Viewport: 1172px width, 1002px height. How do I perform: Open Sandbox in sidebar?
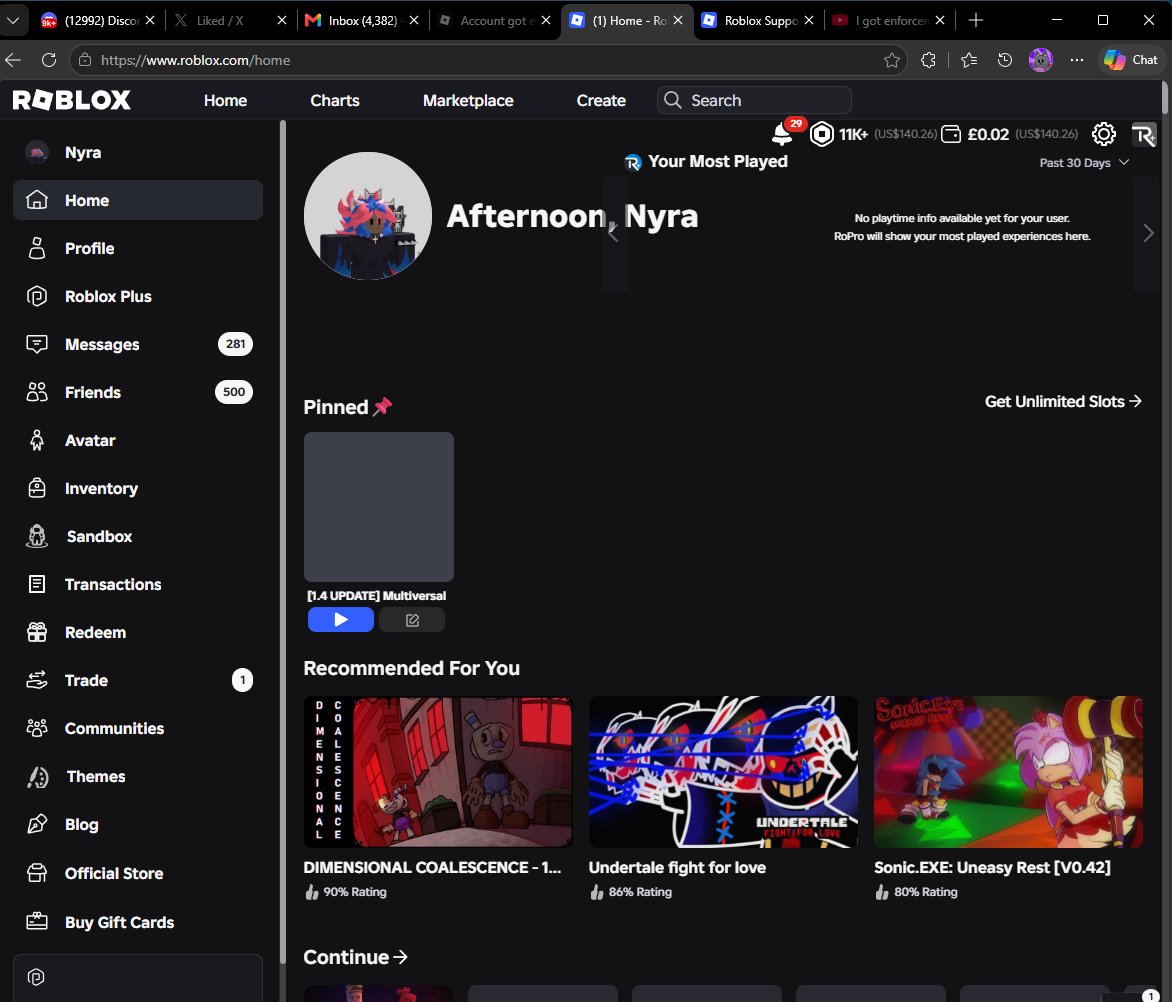[138, 536]
